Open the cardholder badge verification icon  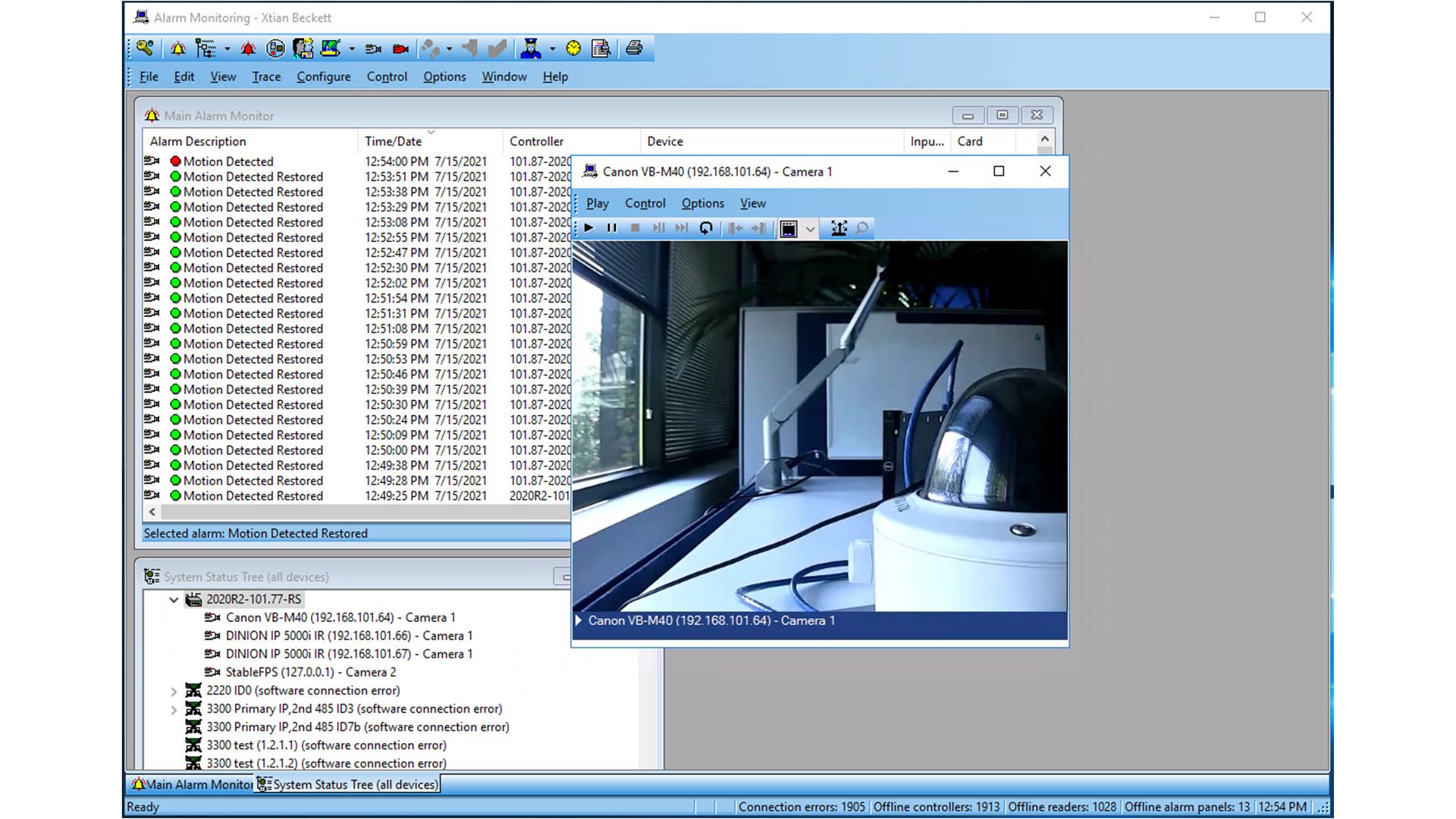click(x=303, y=49)
